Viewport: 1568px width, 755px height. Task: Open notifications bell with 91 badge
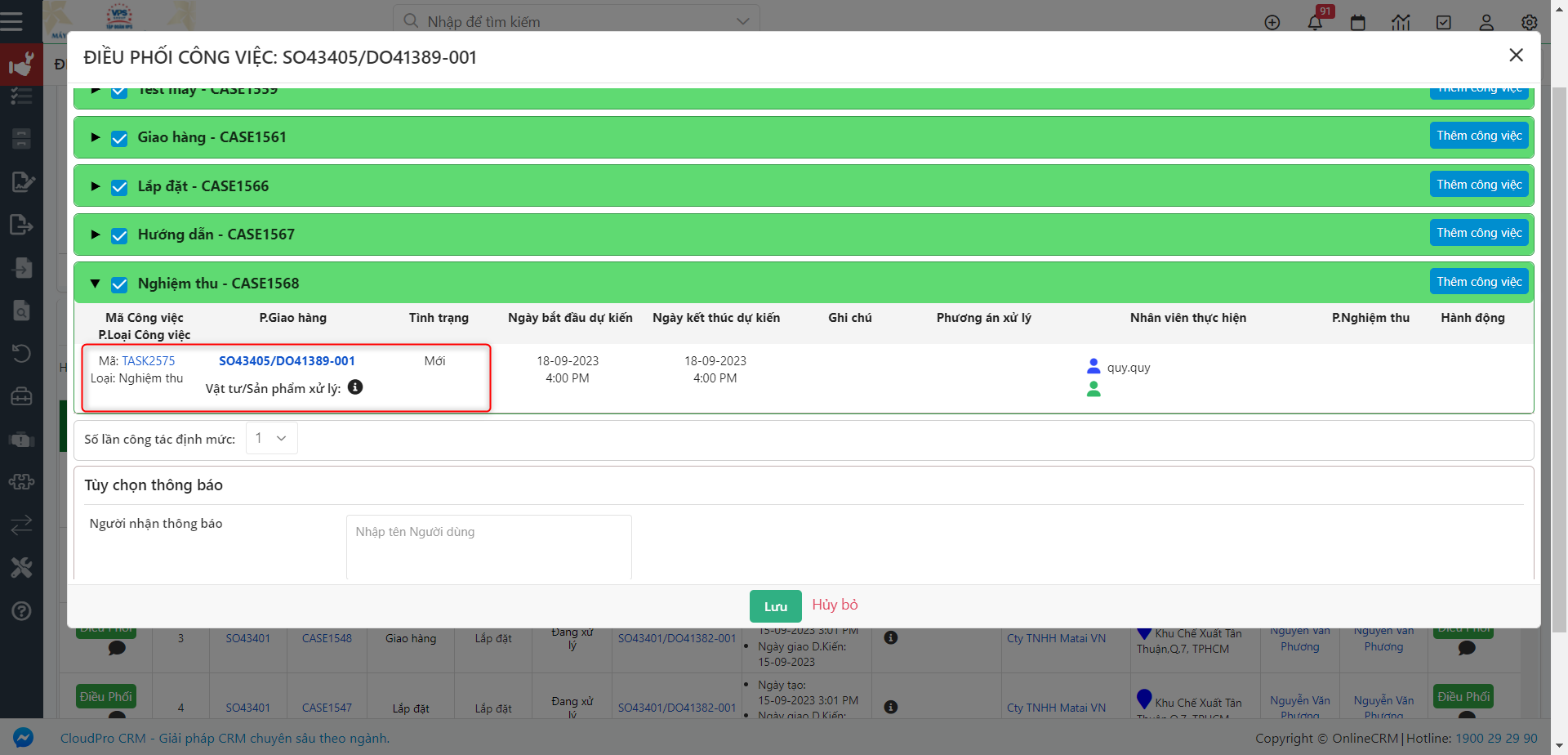coord(1315,22)
